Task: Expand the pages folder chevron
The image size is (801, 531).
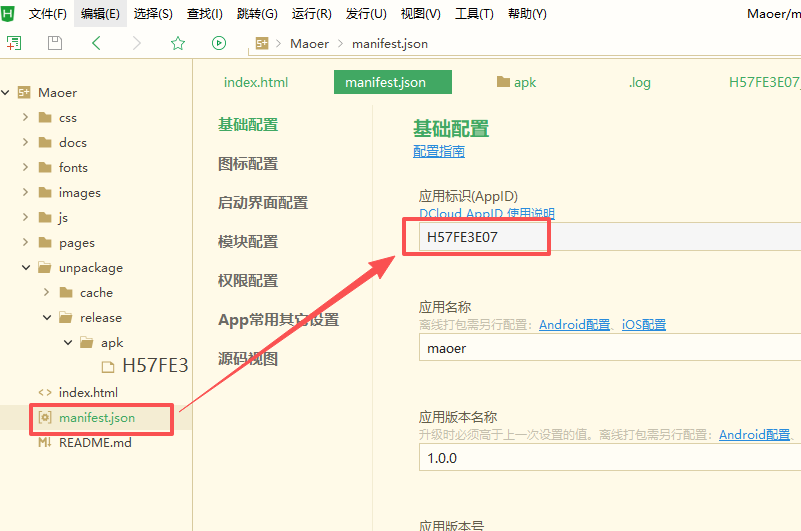Action: tap(26, 242)
